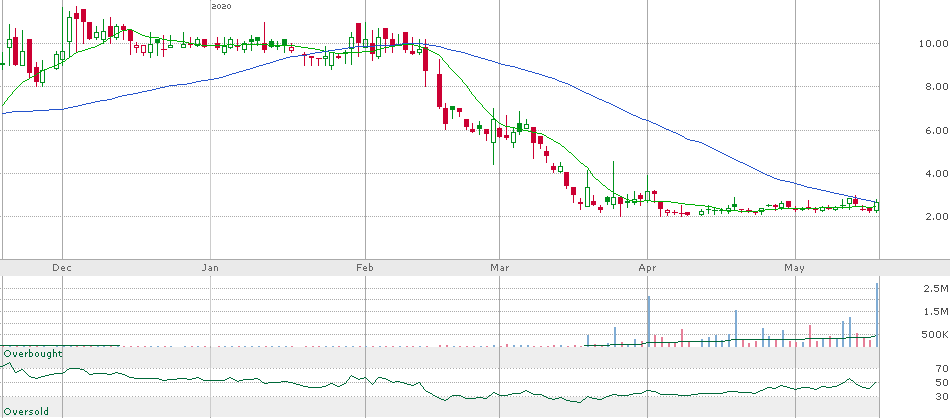Click the 70 RSI axis label
The height and width of the screenshot is (418, 950).
pyautogui.click(x=941, y=368)
